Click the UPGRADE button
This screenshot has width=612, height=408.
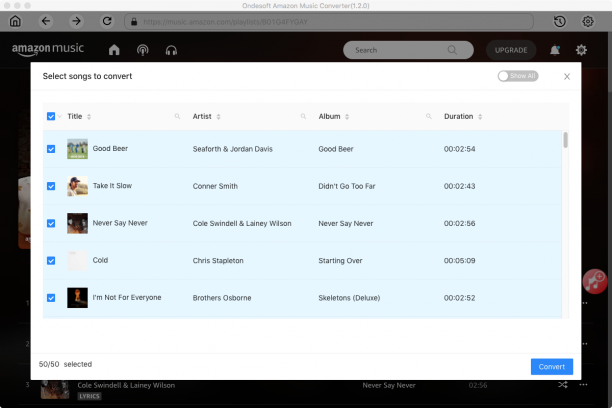(511, 50)
